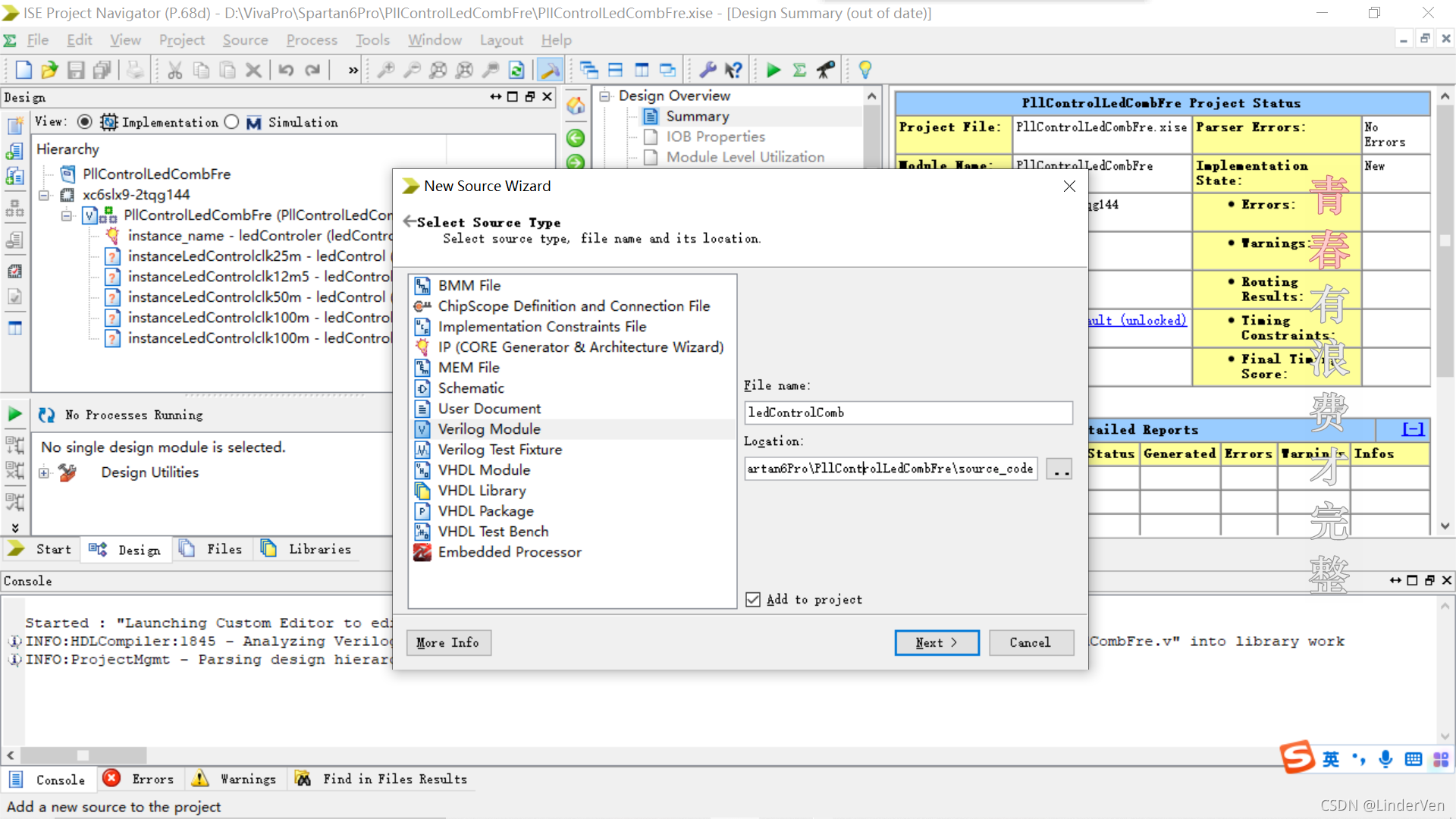
Task: Open the Process menu
Action: (x=311, y=40)
